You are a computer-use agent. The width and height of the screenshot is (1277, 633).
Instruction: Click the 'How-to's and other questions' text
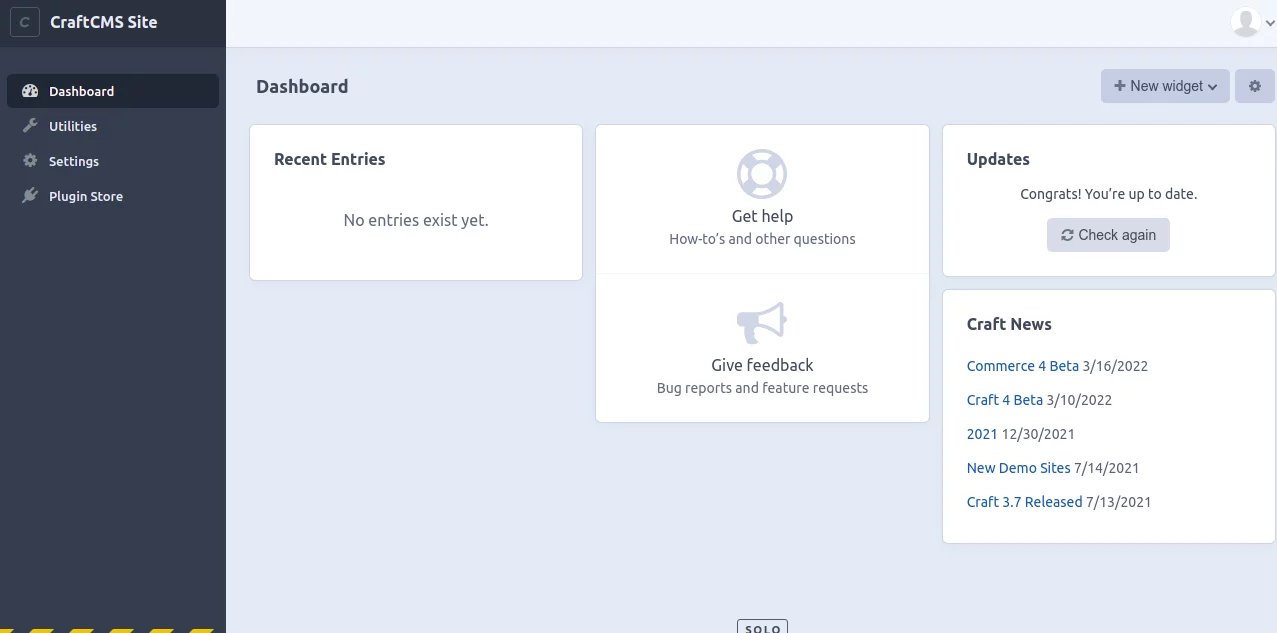(x=762, y=239)
